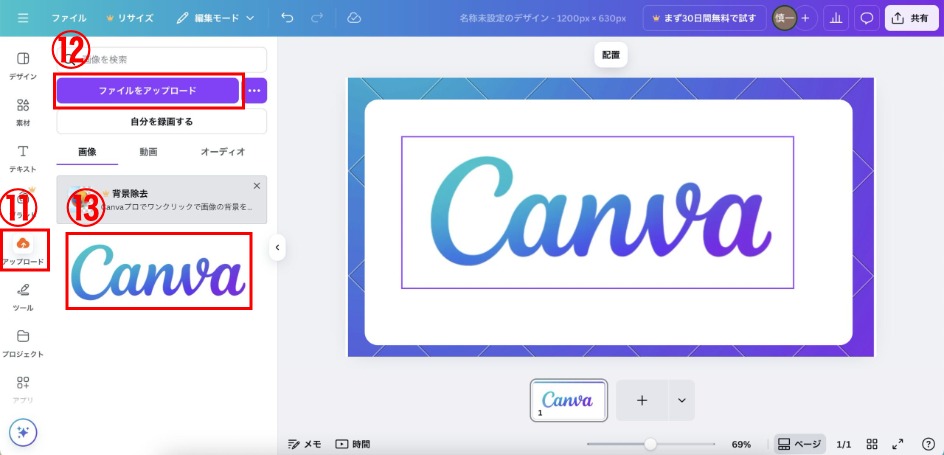Open the comments speech bubble icon
The width and height of the screenshot is (944, 455).
(x=866, y=18)
